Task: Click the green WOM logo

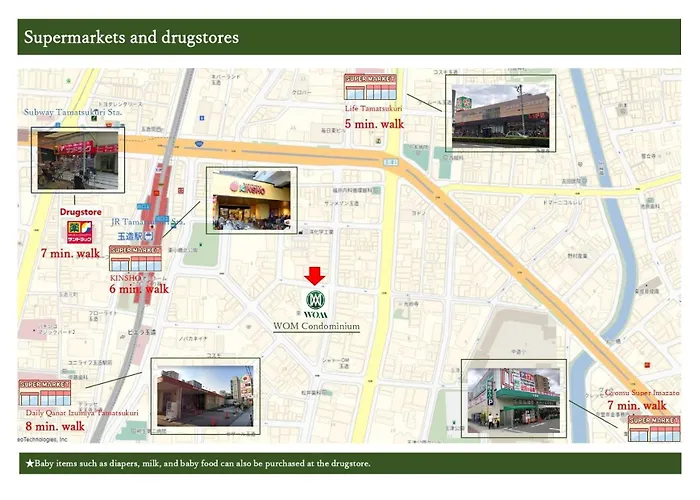Action: (316, 304)
